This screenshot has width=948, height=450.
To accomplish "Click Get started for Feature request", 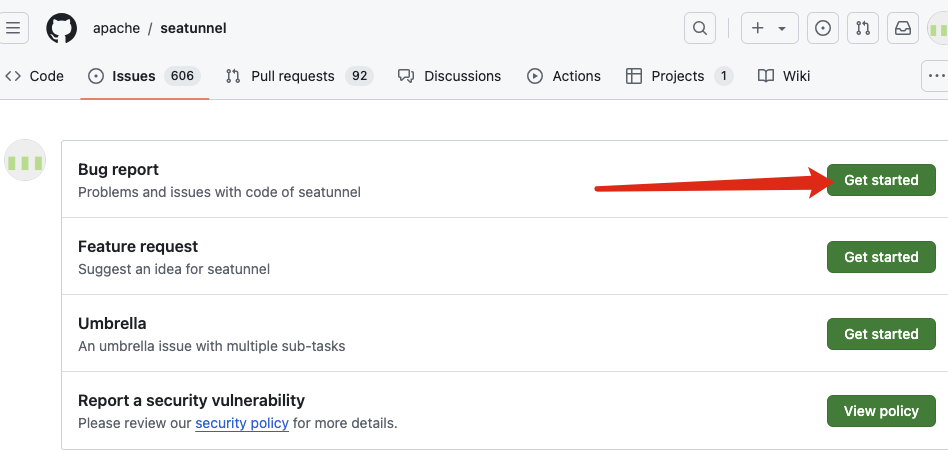I will coord(881,257).
